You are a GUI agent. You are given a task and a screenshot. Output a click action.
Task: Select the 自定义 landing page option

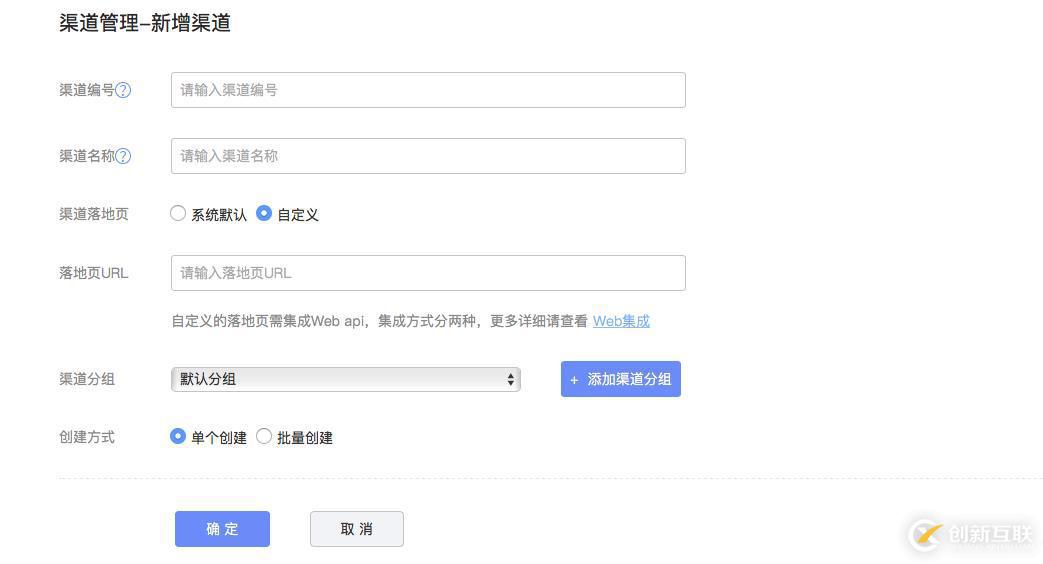point(264,213)
